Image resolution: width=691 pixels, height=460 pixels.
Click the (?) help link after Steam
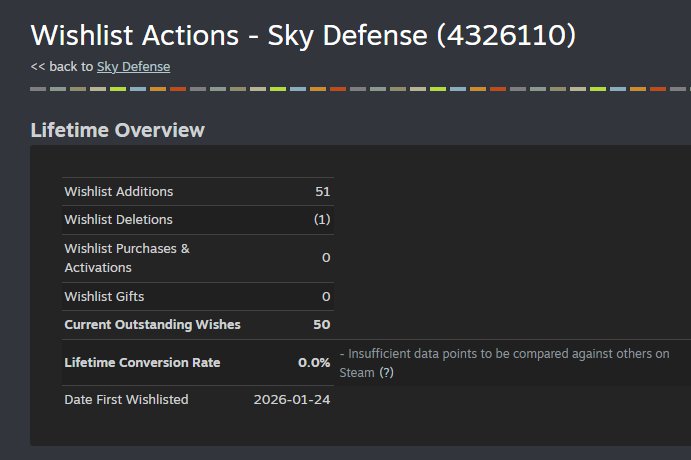click(386, 373)
